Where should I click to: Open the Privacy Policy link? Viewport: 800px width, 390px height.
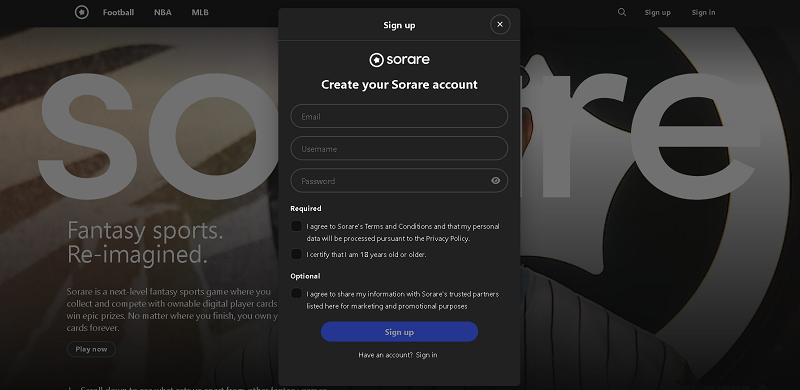[447, 238]
